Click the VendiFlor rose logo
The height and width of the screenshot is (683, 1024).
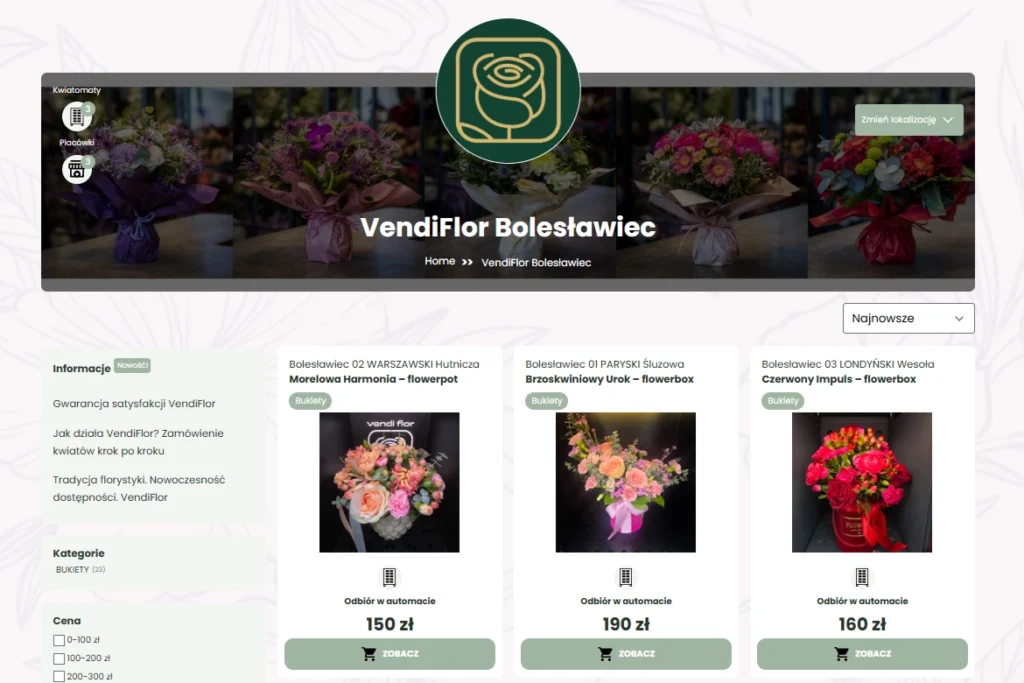[508, 91]
